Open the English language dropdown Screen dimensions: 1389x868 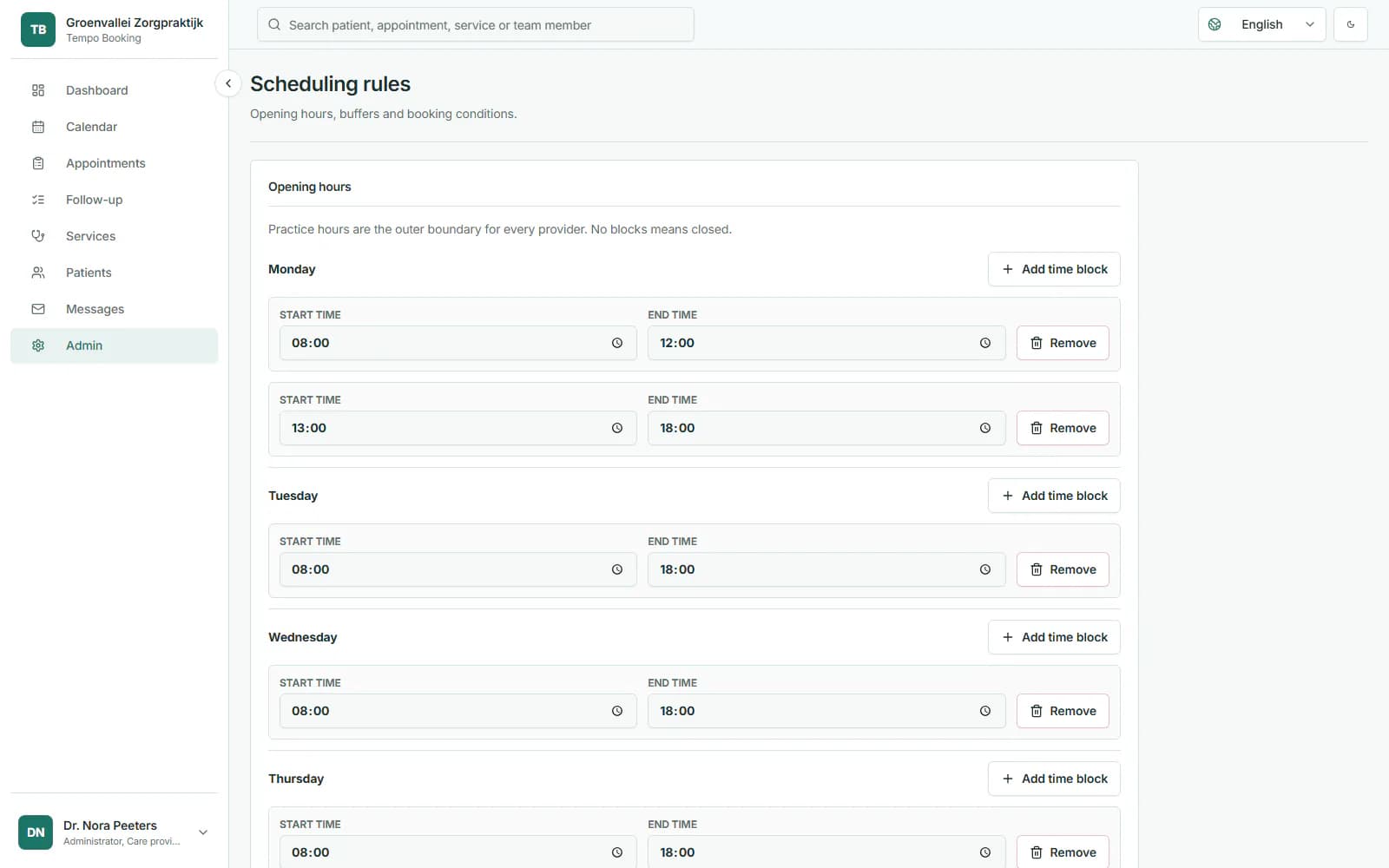coord(1261,24)
